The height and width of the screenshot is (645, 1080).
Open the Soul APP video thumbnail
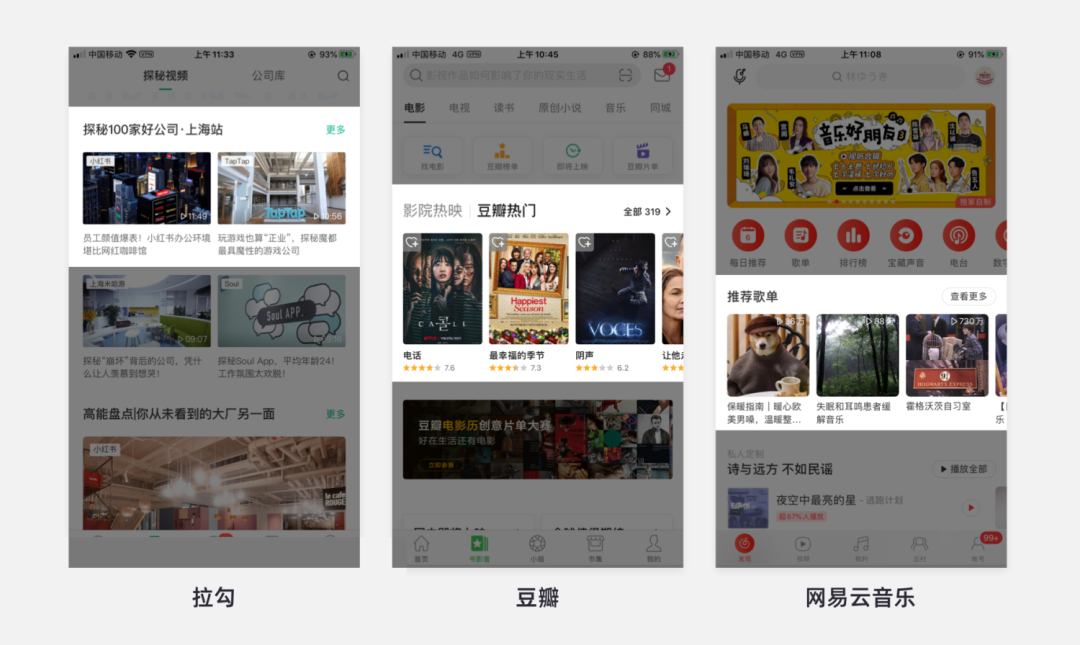pyautogui.click(x=282, y=311)
